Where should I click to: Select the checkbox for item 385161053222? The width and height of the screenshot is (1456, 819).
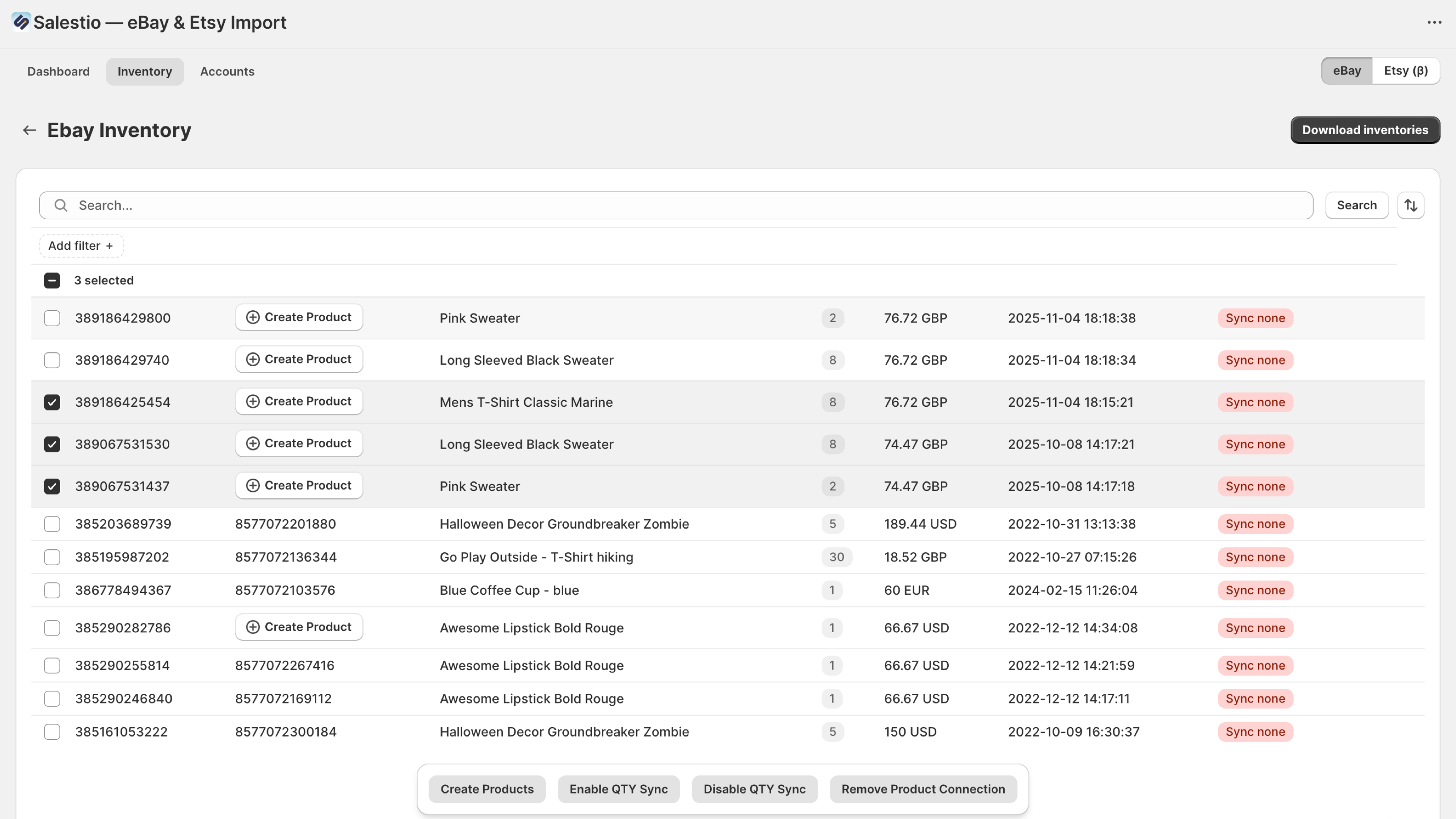point(52,732)
